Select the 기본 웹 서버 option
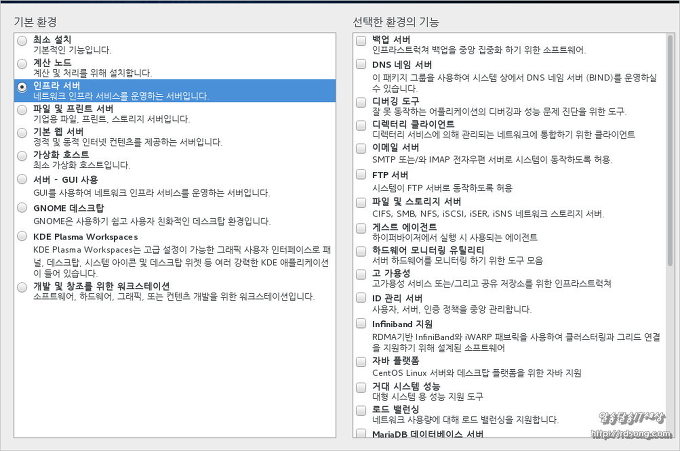680x451 pixels. coord(22,132)
